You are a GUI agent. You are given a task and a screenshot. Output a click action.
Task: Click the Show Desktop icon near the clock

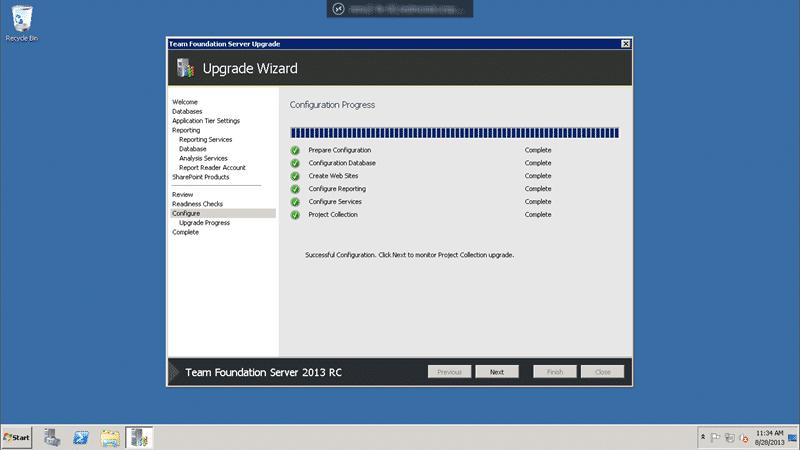(x=792, y=438)
